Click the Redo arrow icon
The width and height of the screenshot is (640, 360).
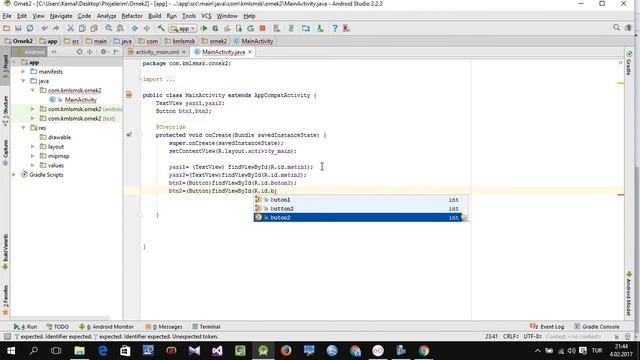(56, 29)
